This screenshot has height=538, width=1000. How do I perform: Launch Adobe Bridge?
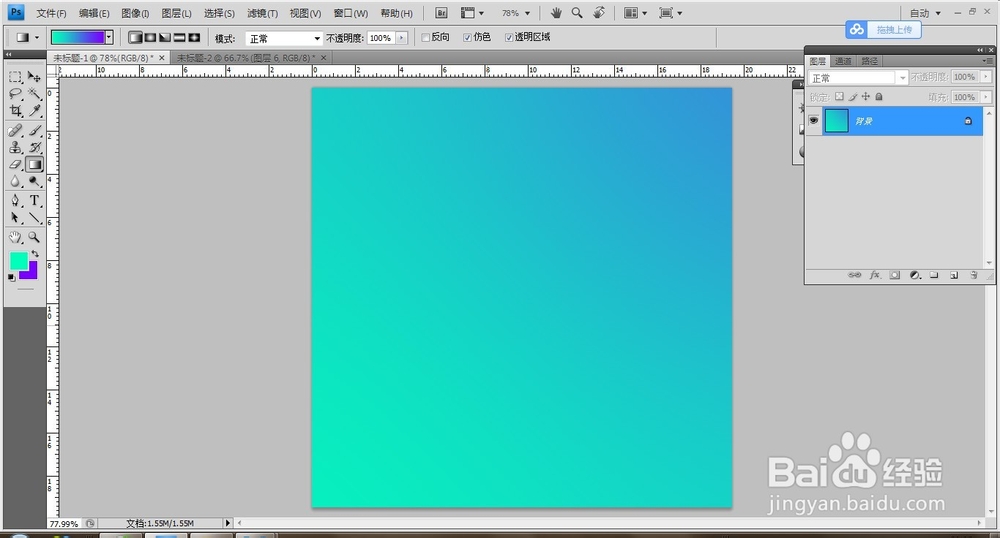[441, 13]
